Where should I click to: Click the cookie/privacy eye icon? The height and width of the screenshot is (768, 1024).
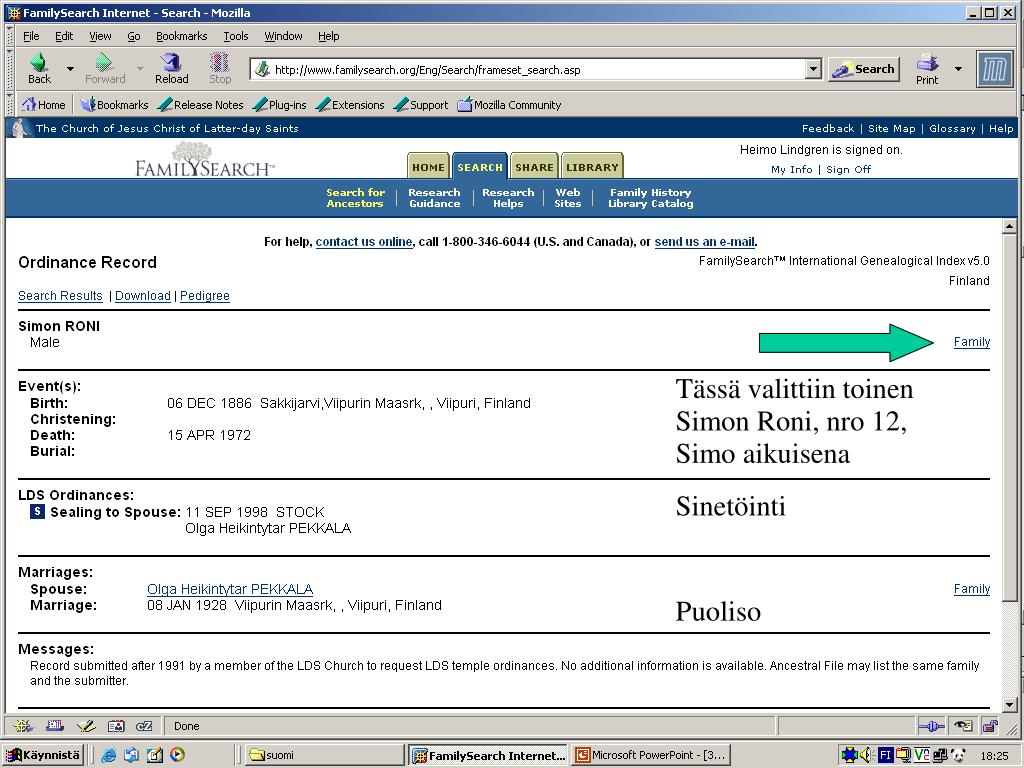(x=963, y=726)
